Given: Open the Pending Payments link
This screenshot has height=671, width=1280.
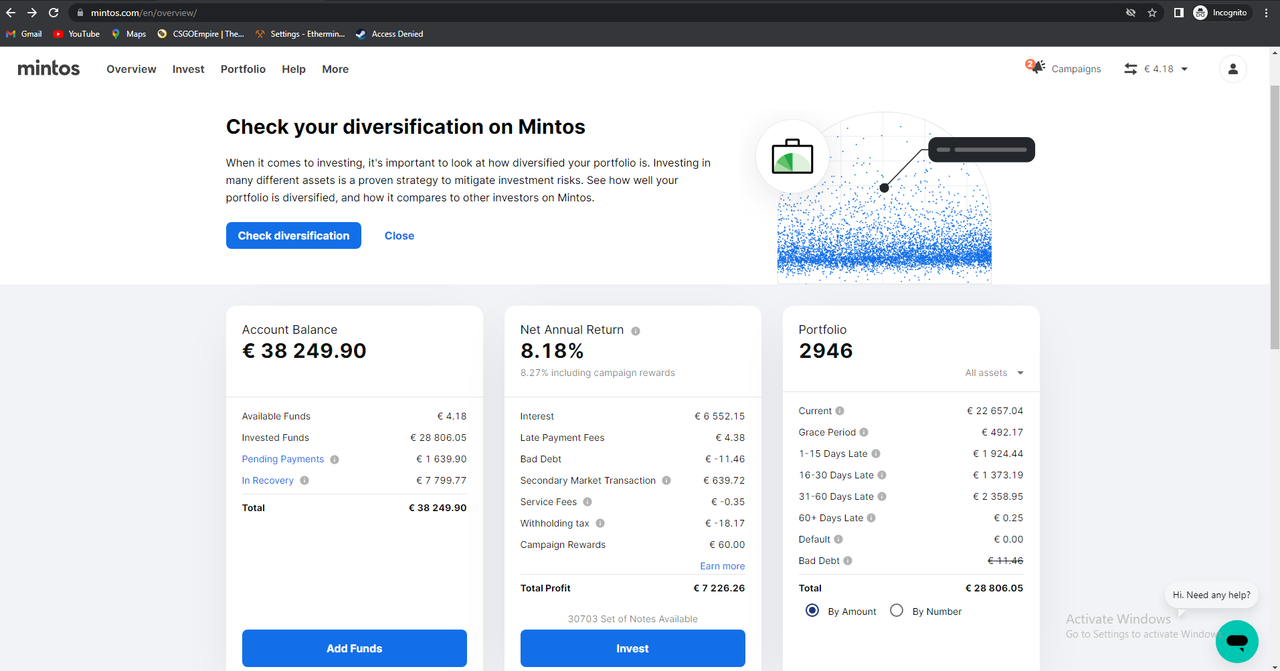Looking at the screenshot, I should (x=283, y=460).
